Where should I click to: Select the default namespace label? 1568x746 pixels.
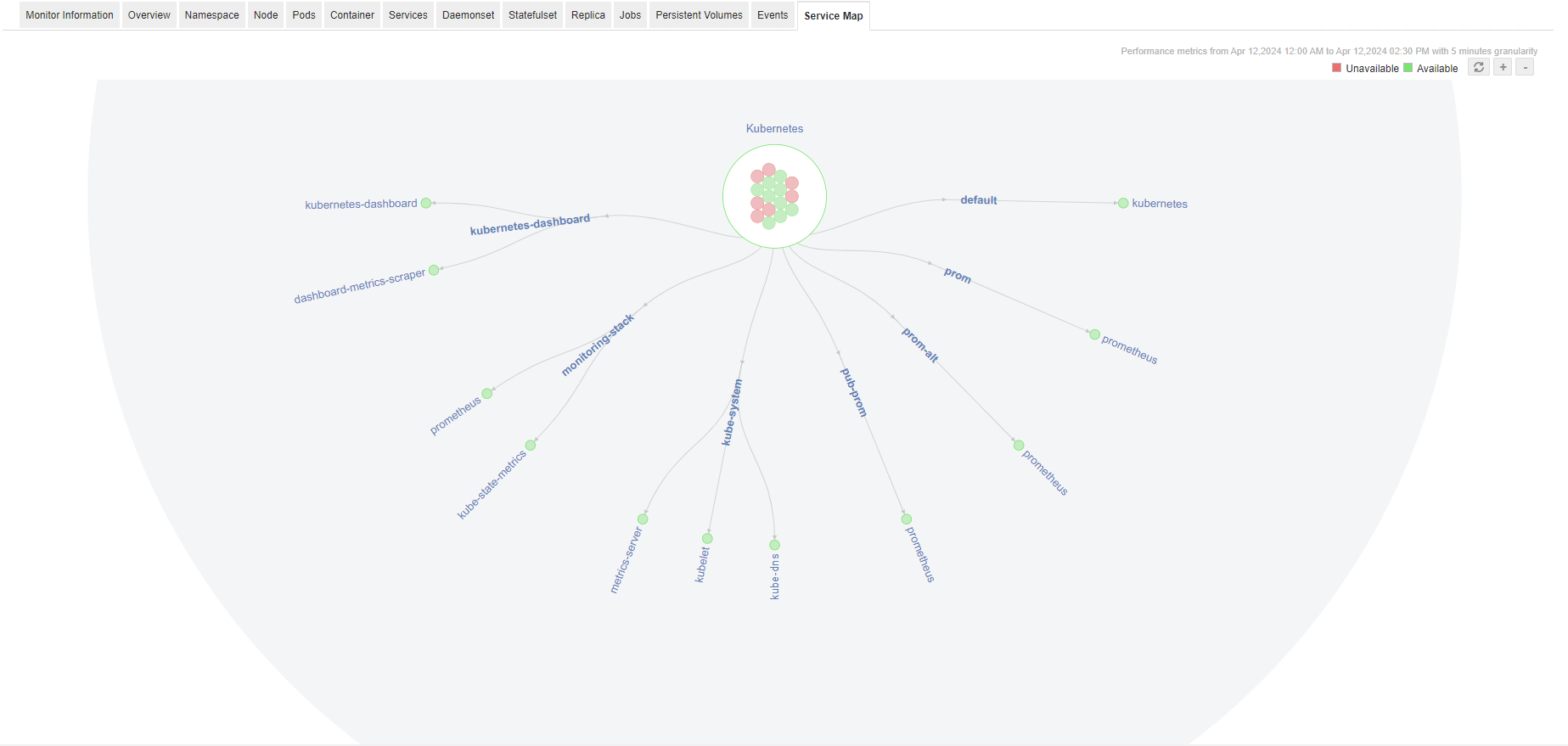pos(979,200)
